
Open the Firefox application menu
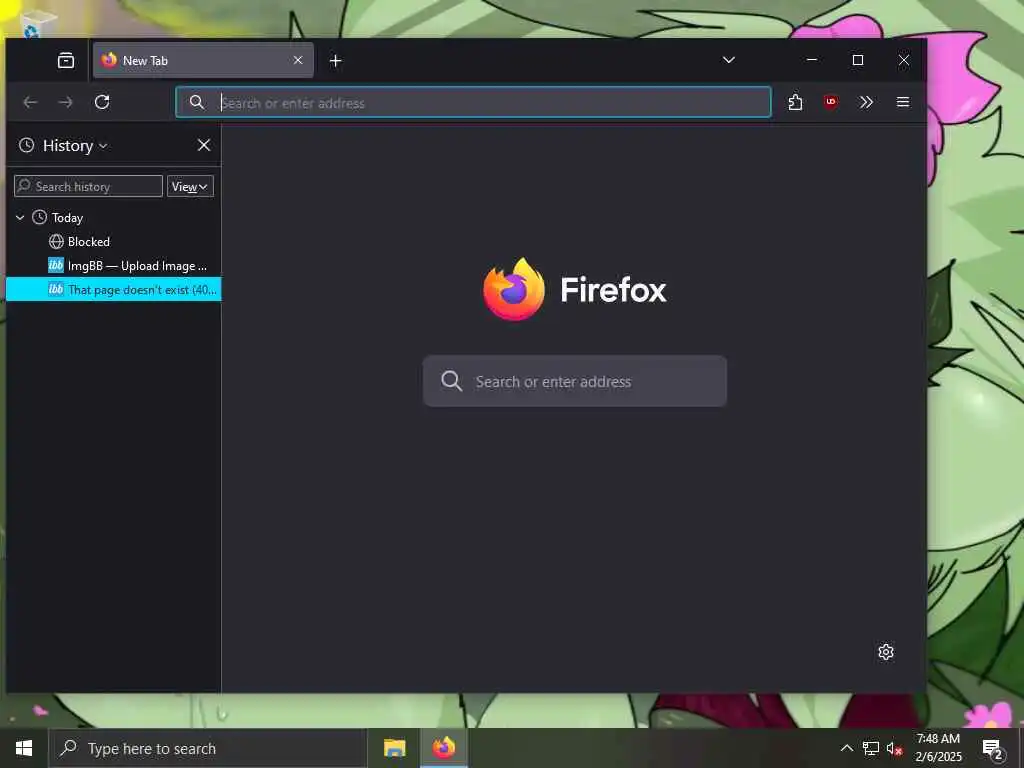point(903,102)
